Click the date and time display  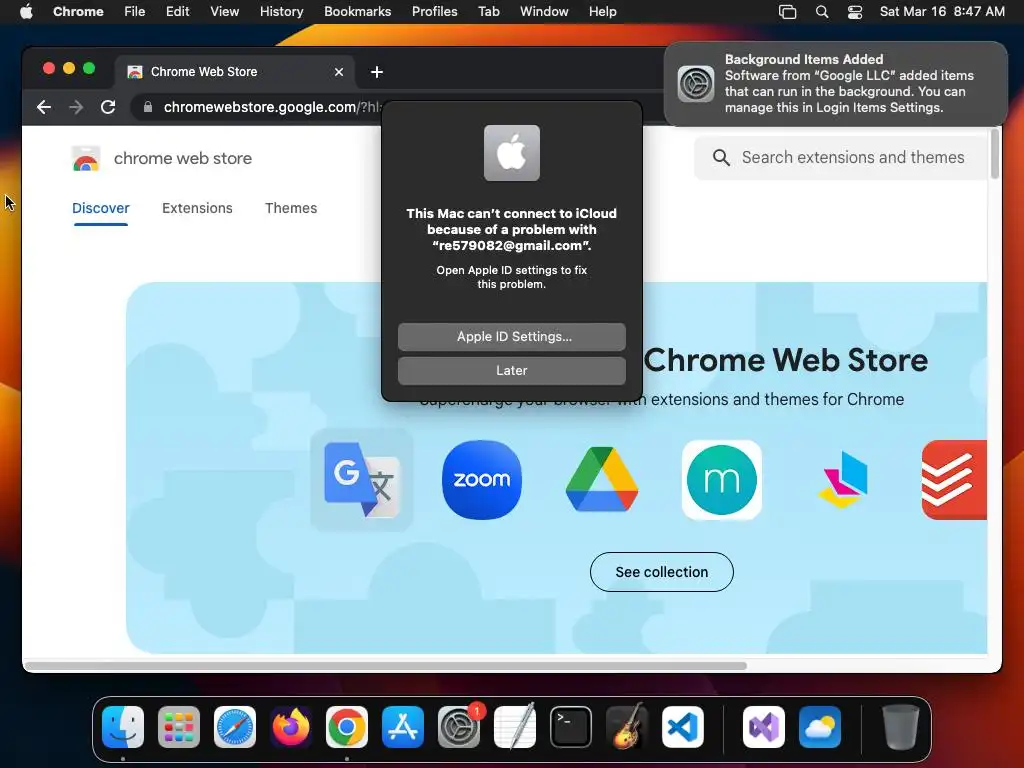tap(942, 11)
